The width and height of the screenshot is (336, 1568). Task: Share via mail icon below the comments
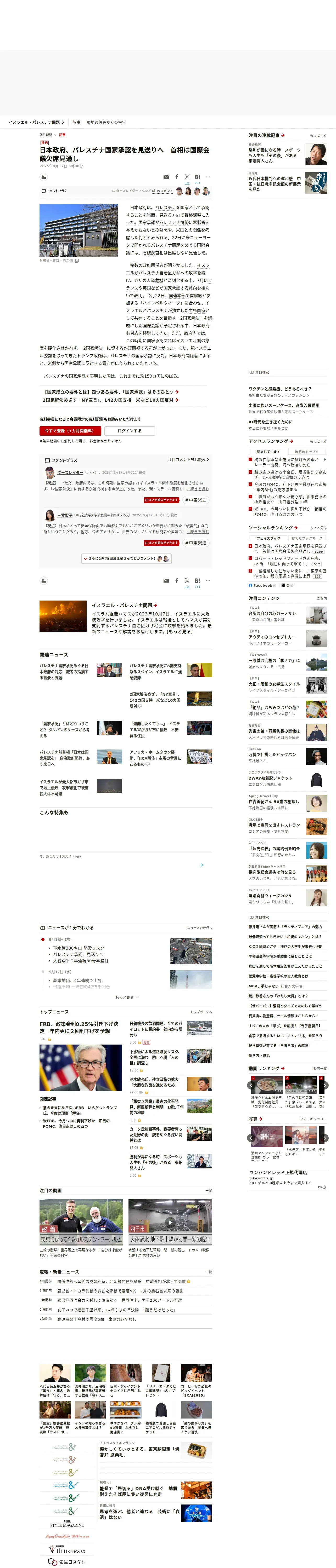(x=166, y=581)
